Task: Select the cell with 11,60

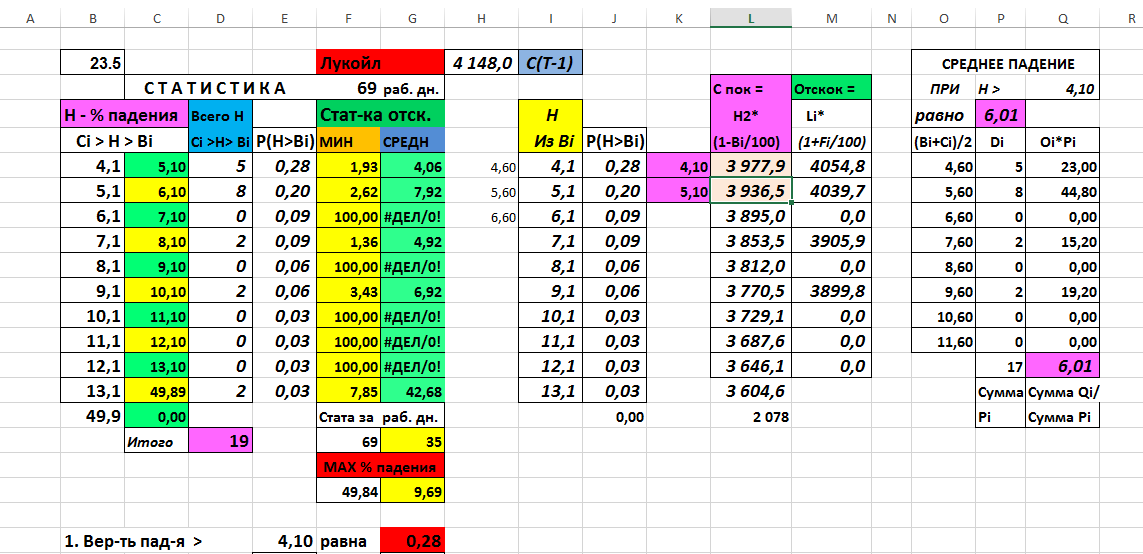Action: point(943,341)
